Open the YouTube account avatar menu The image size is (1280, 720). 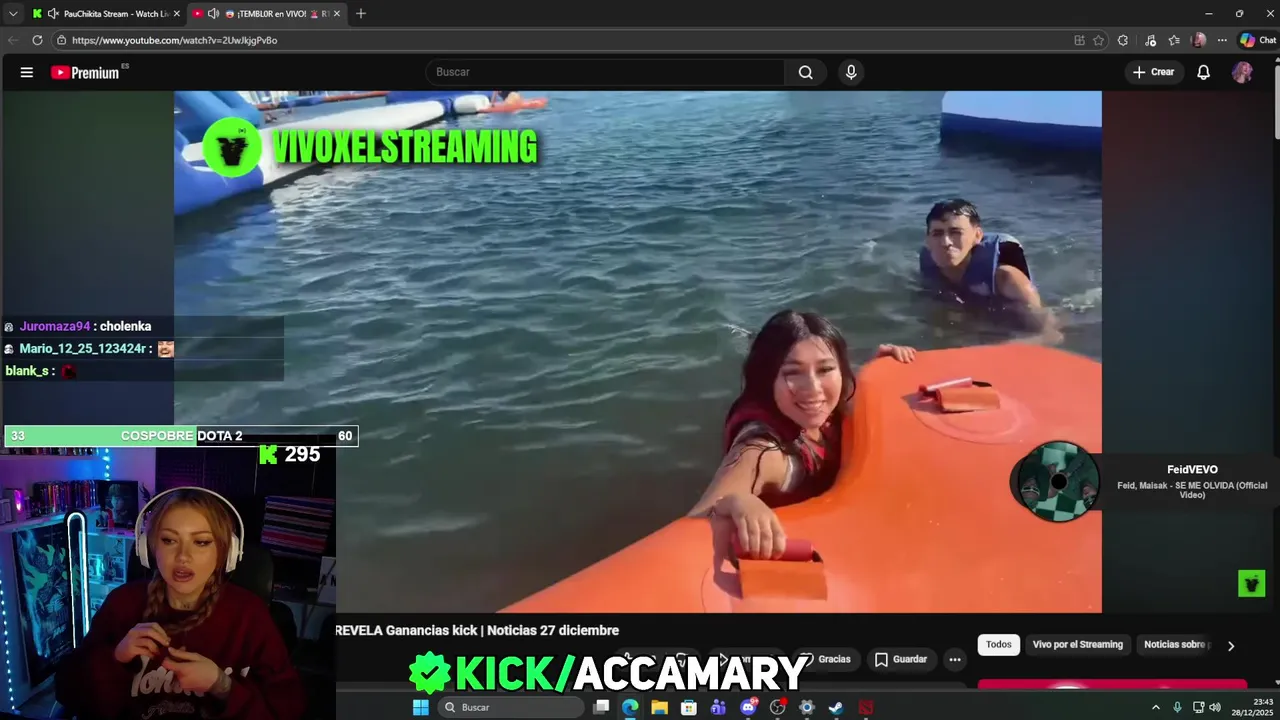(1242, 72)
